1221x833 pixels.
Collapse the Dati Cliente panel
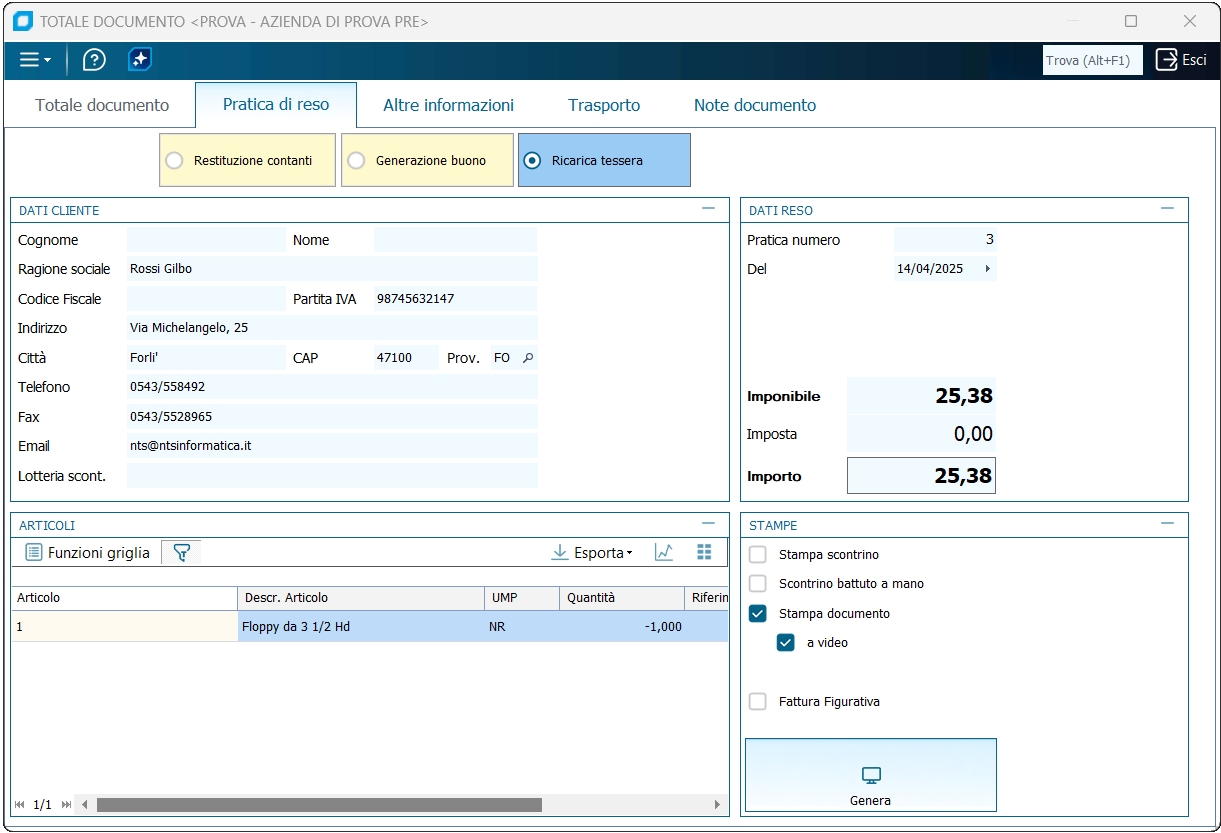pos(708,209)
